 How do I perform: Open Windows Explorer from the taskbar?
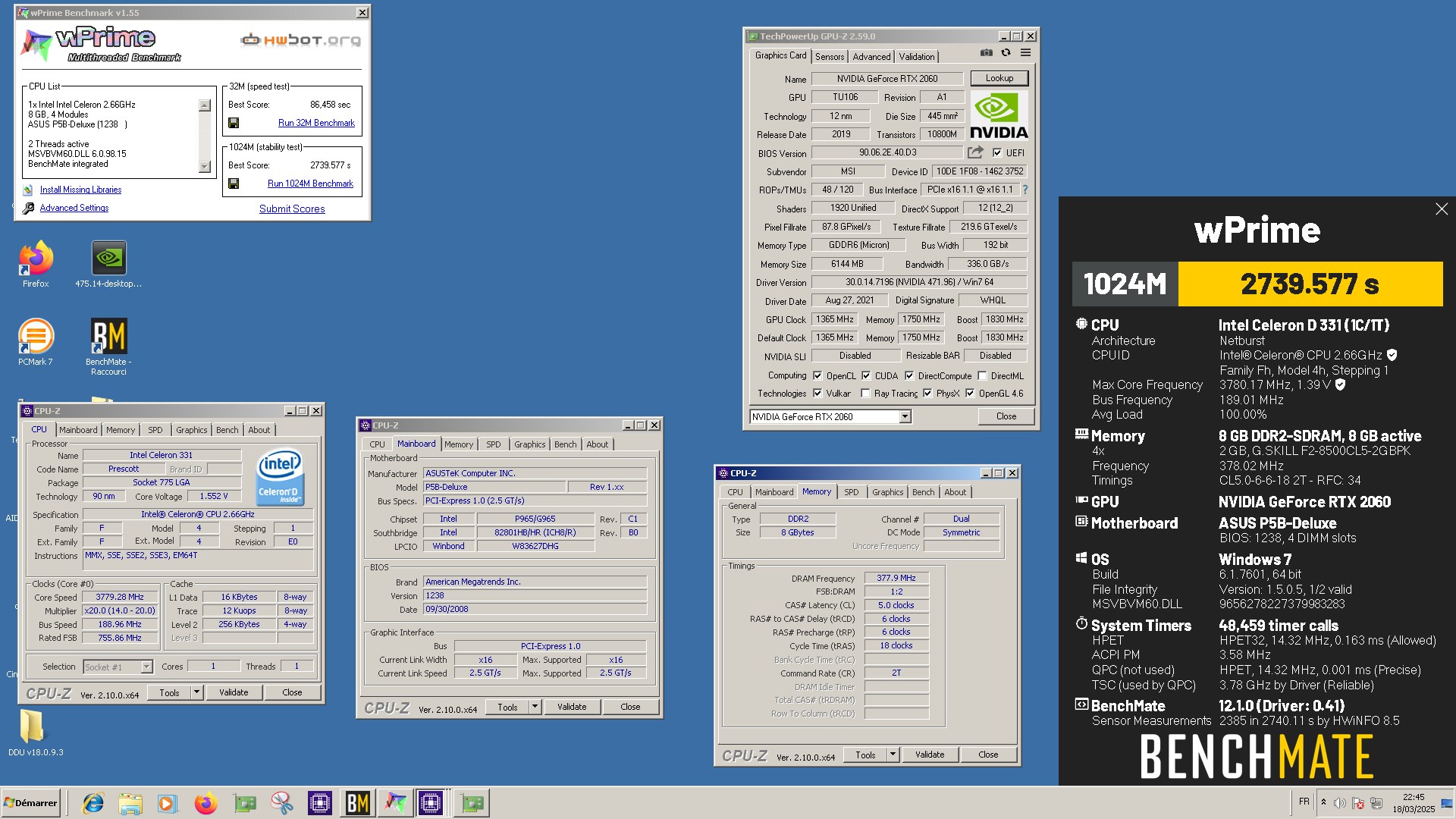coord(130,803)
